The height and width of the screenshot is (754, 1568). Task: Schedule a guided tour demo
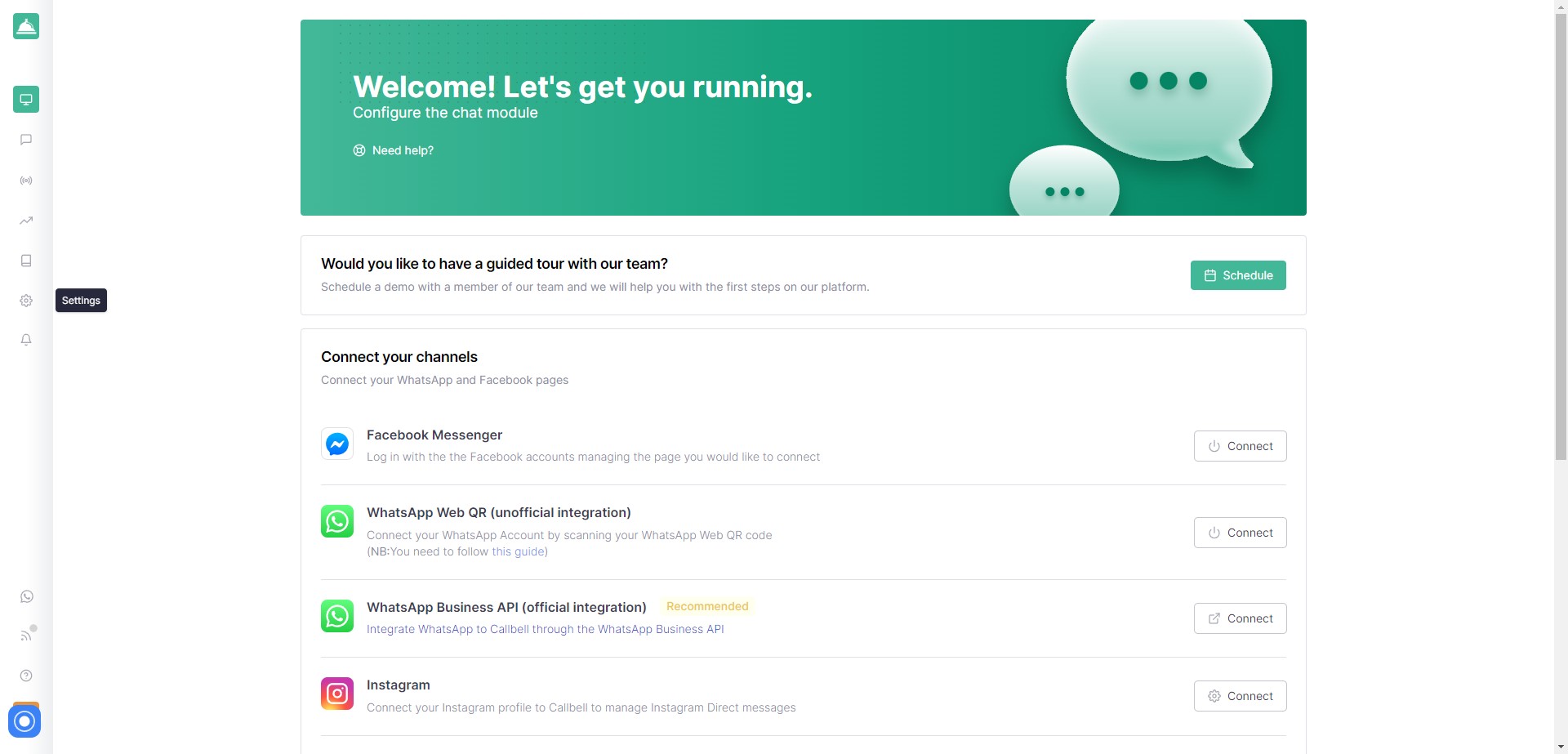(x=1238, y=275)
